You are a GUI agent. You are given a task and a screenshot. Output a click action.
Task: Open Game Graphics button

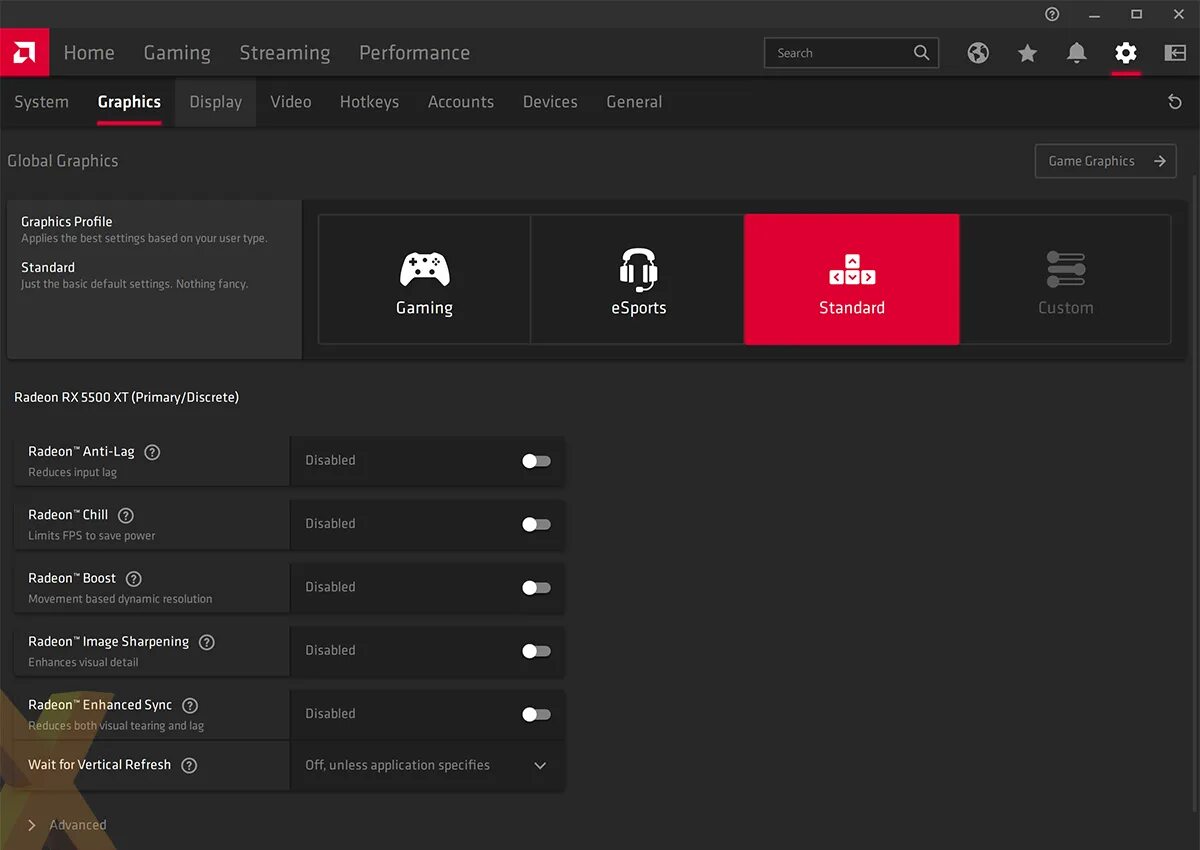pyautogui.click(x=1106, y=161)
